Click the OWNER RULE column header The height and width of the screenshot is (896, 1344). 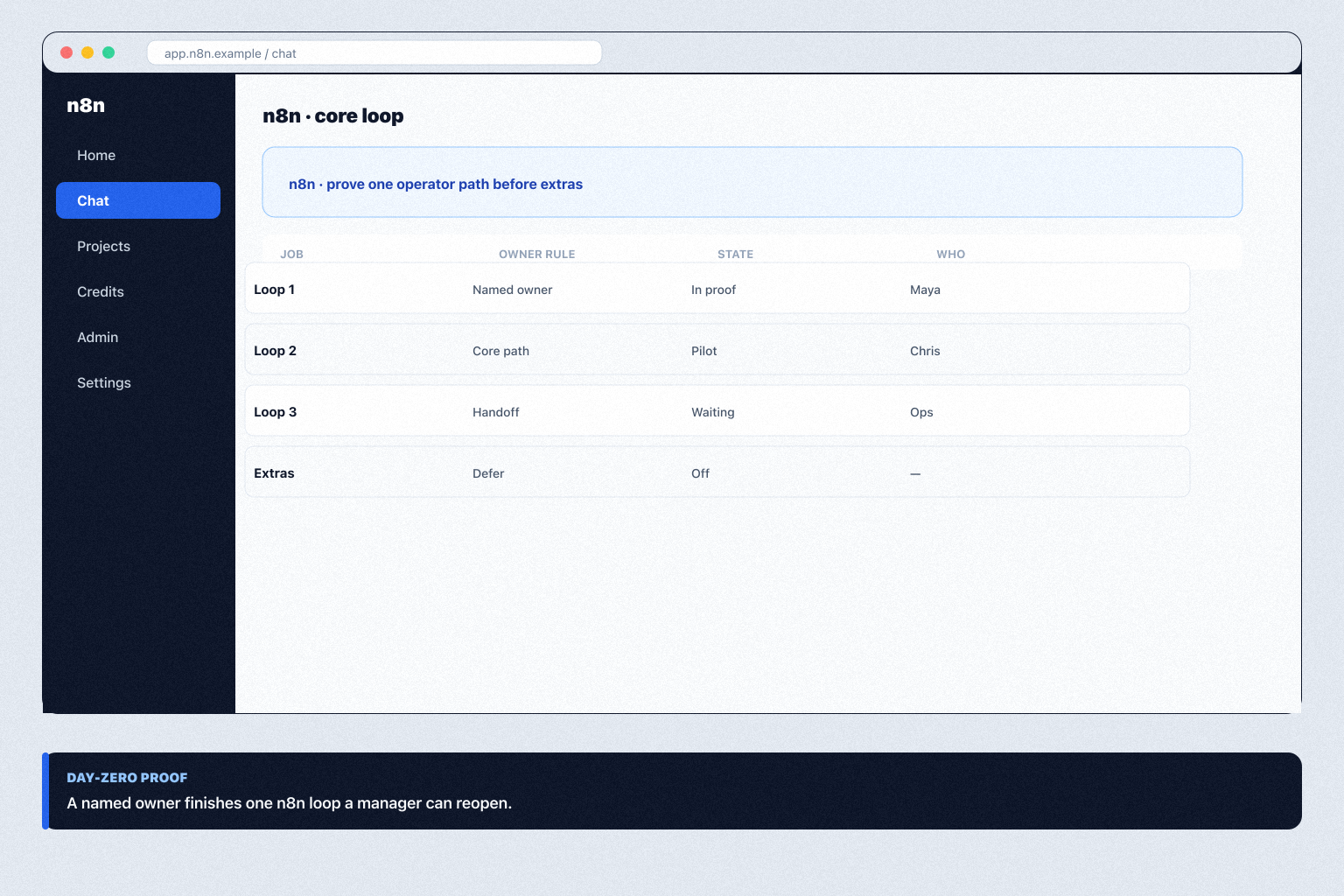pyautogui.click(x=537, y=255)
